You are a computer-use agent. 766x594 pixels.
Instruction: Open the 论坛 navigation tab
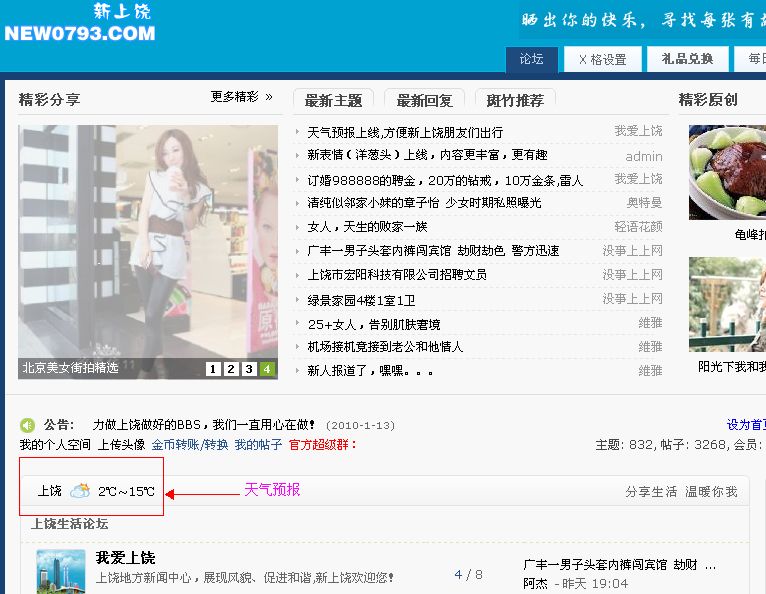pyautogui.click(x=532, y=60)
